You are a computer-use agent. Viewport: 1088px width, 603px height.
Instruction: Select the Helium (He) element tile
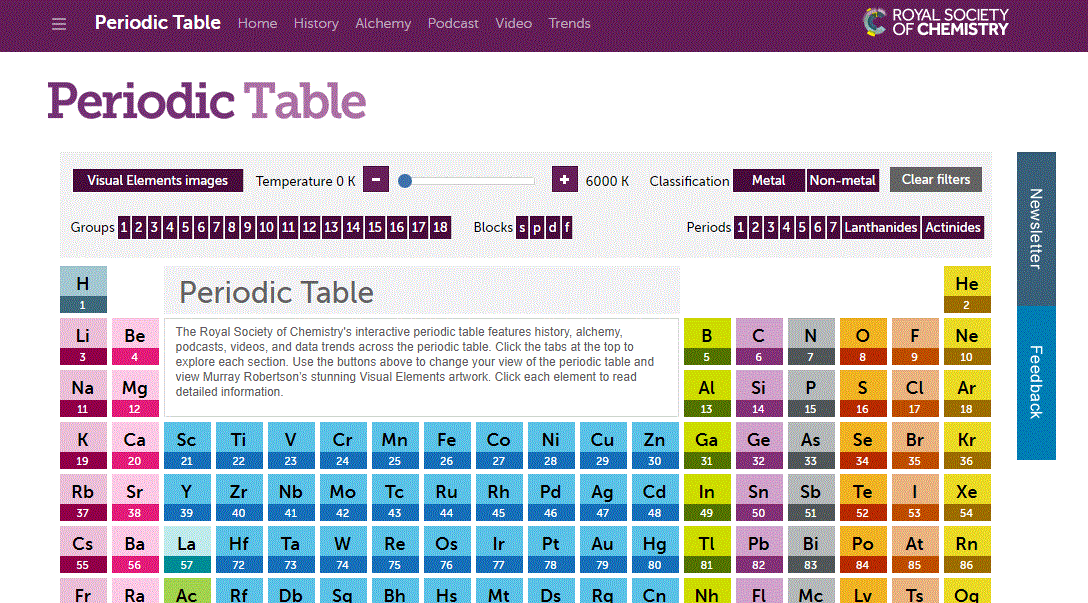[x=967, y=289]
